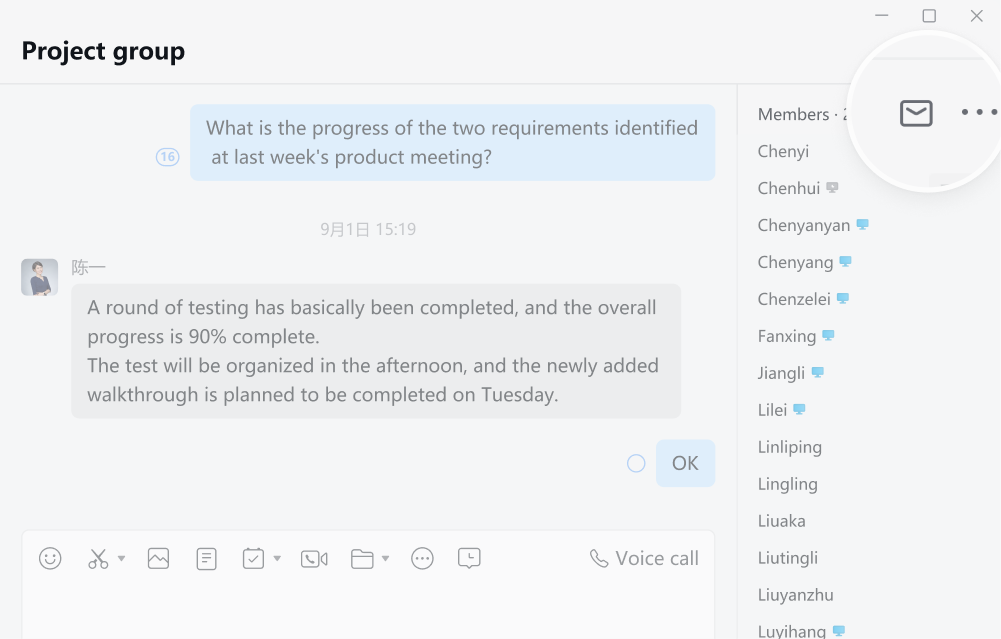The height and width of the screenshot is (639, 1001).
Task: Open more options chat-bubble icon
Action: [x=422, y=559]
